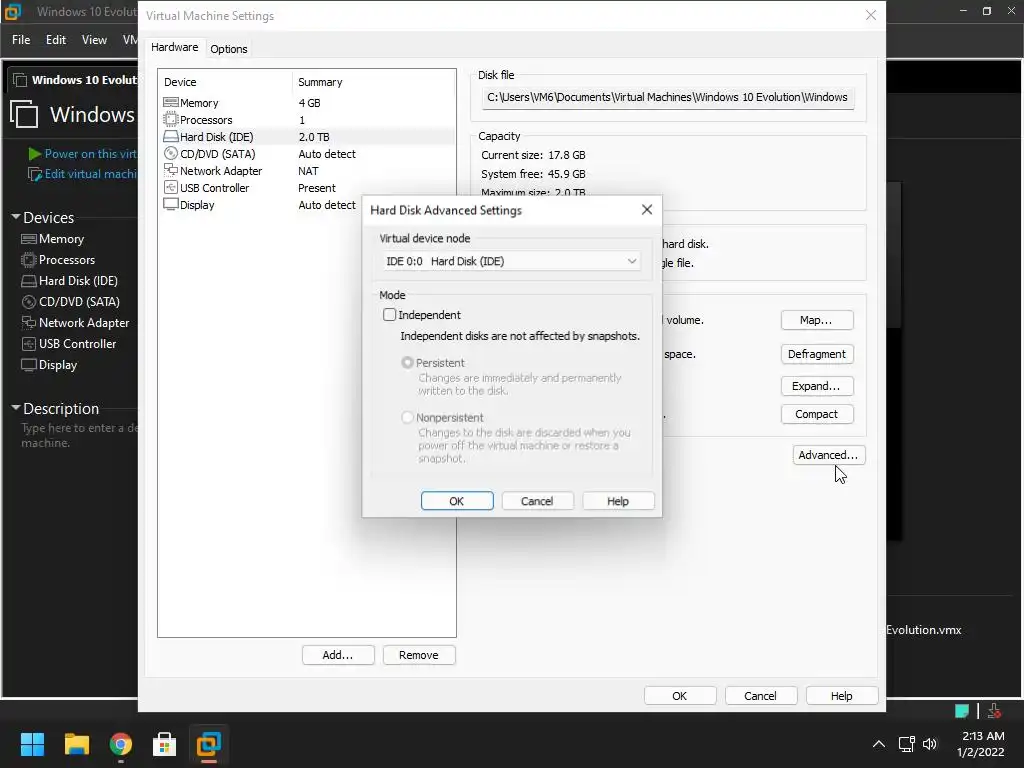
Task: Click Edit virtual machine settings link
Action: point(83,174)
